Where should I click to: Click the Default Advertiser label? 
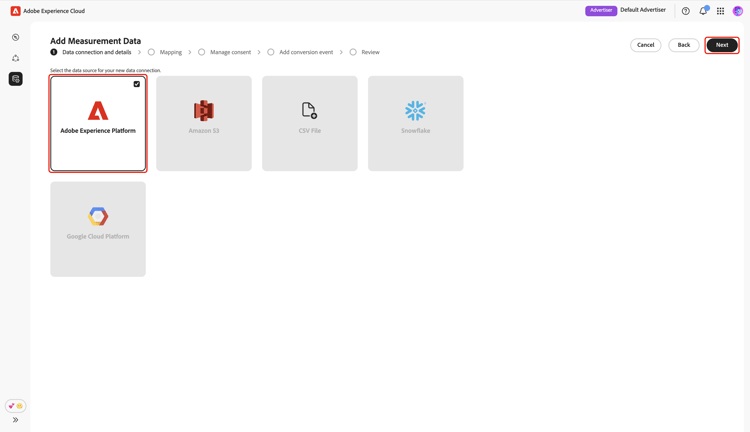coord(643,10)
